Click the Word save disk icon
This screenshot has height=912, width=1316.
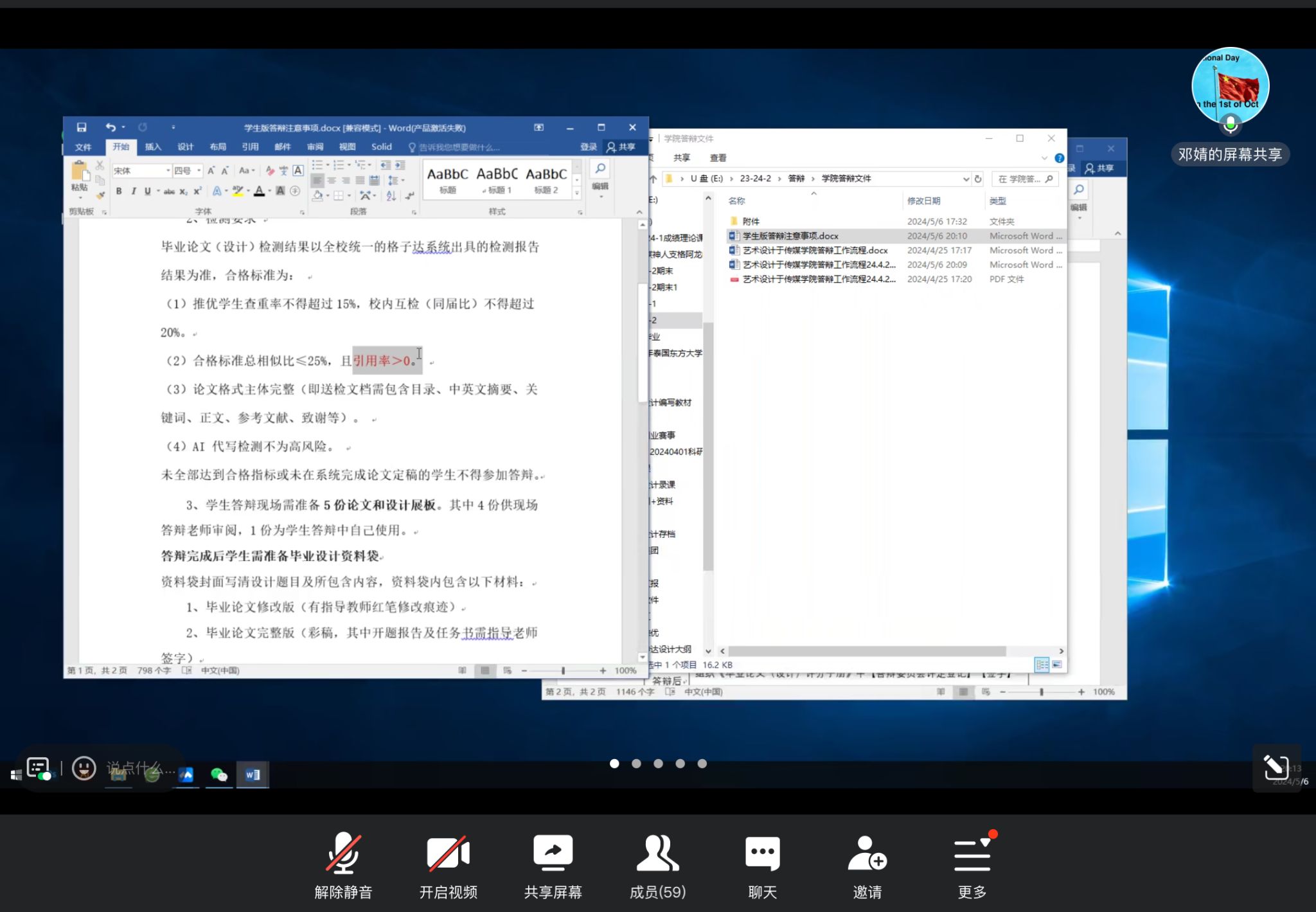coord(82,127)
